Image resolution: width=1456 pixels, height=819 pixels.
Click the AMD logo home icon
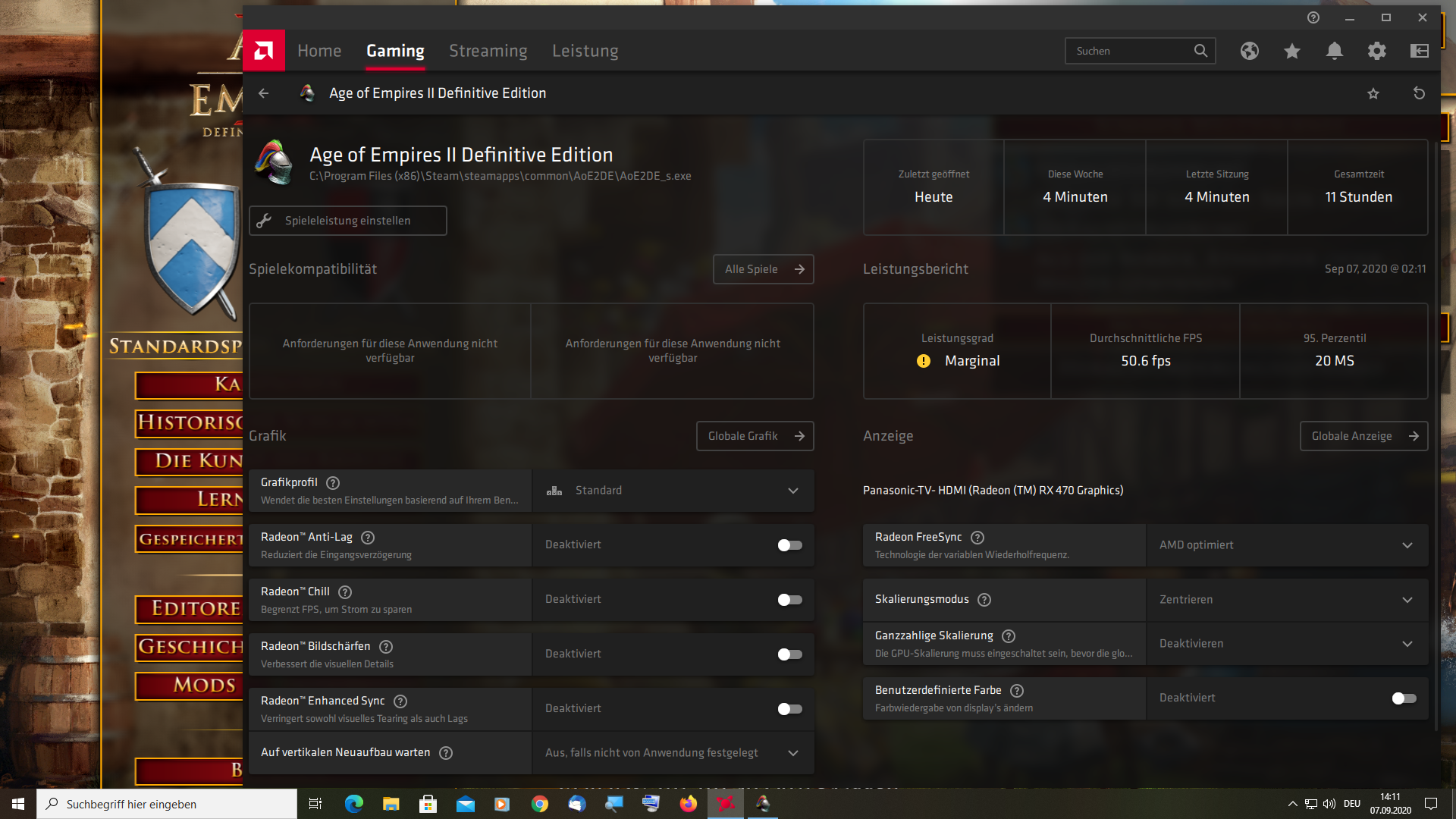(x=263, y=51)
